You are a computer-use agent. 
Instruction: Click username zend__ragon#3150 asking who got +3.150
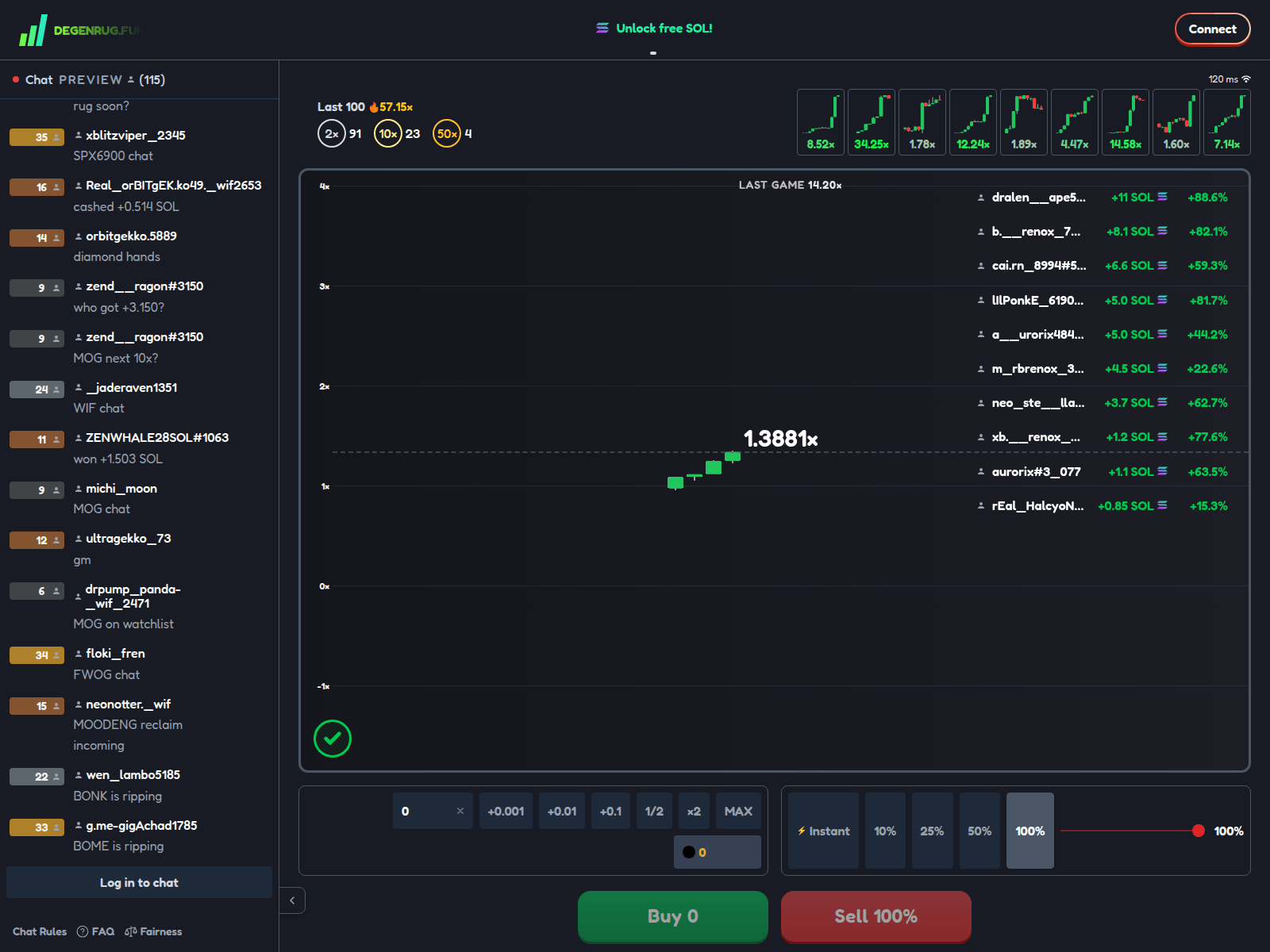tap(144, 286)
